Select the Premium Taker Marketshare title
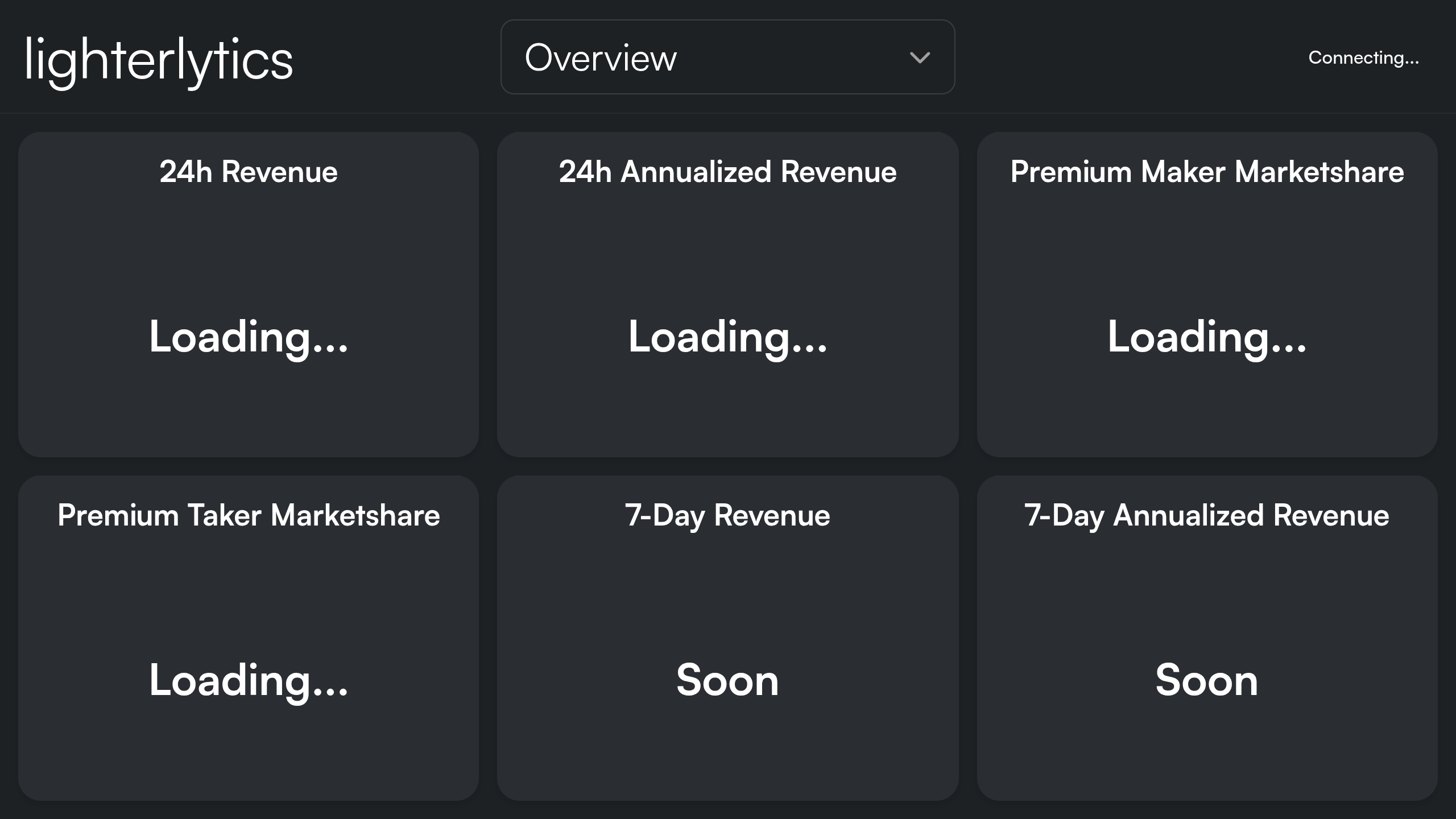The width and height of the screenshot is (1456, 819). pos(249,515)
